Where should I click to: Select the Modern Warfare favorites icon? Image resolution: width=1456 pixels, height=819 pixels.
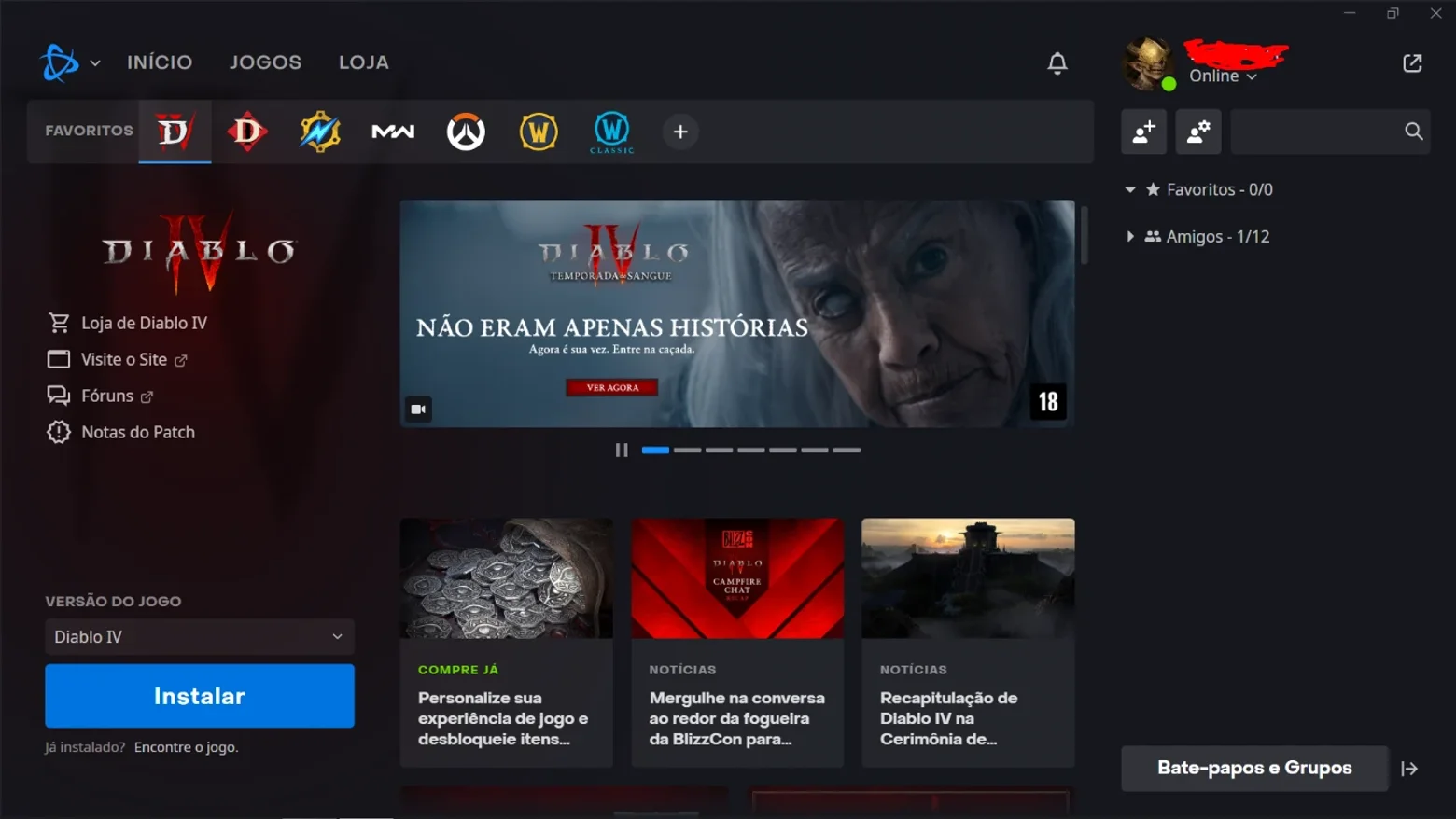(393, 132)
